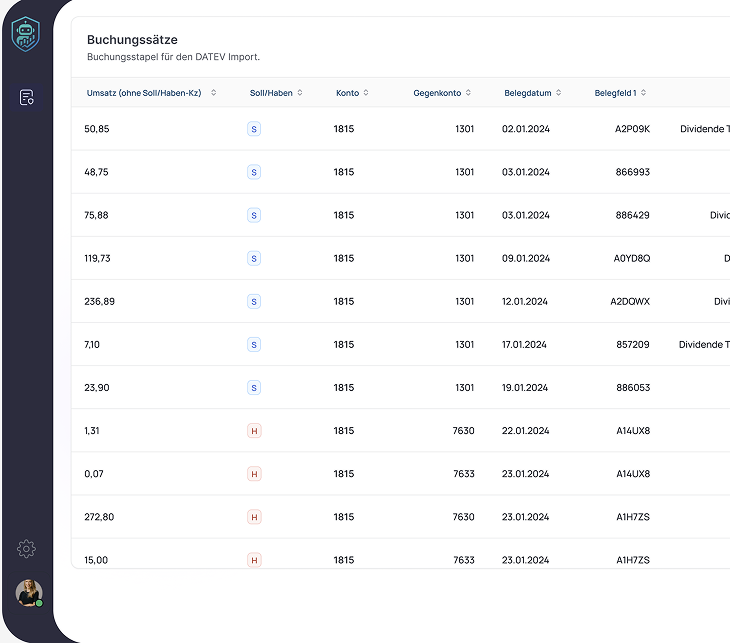The height and width of the screenshot is (643, 730).
Task: Click the date 09.01.2024 cell
Action: (x=525, y=258)
